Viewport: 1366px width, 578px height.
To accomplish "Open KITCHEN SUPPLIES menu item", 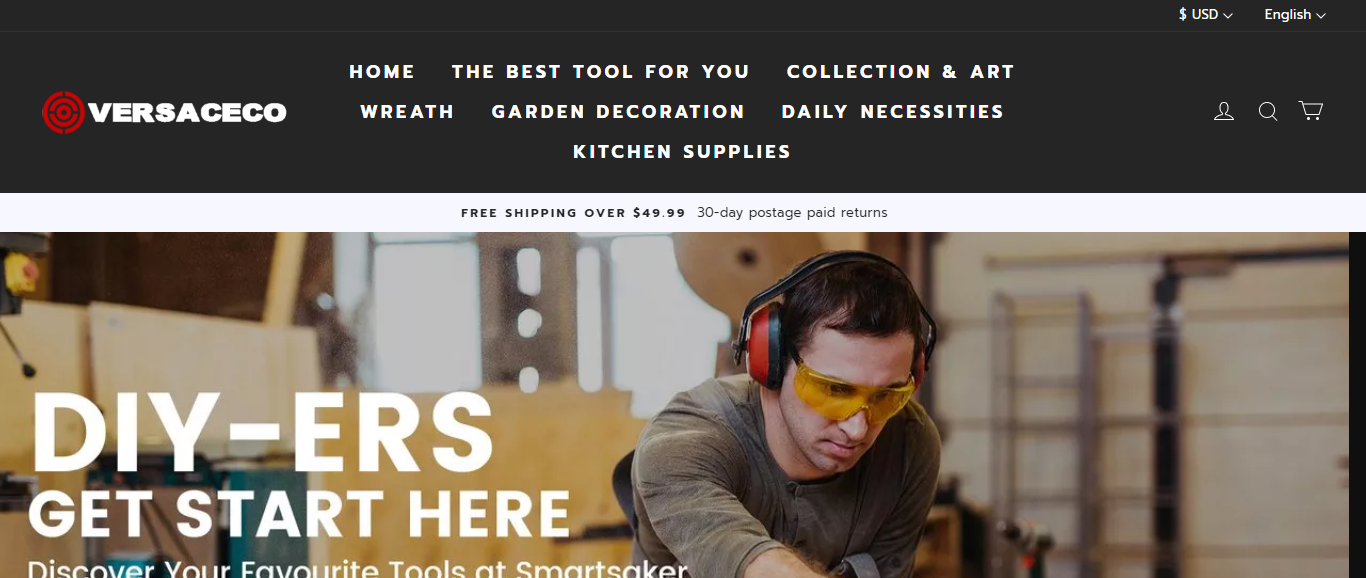I will coord(682,152).
